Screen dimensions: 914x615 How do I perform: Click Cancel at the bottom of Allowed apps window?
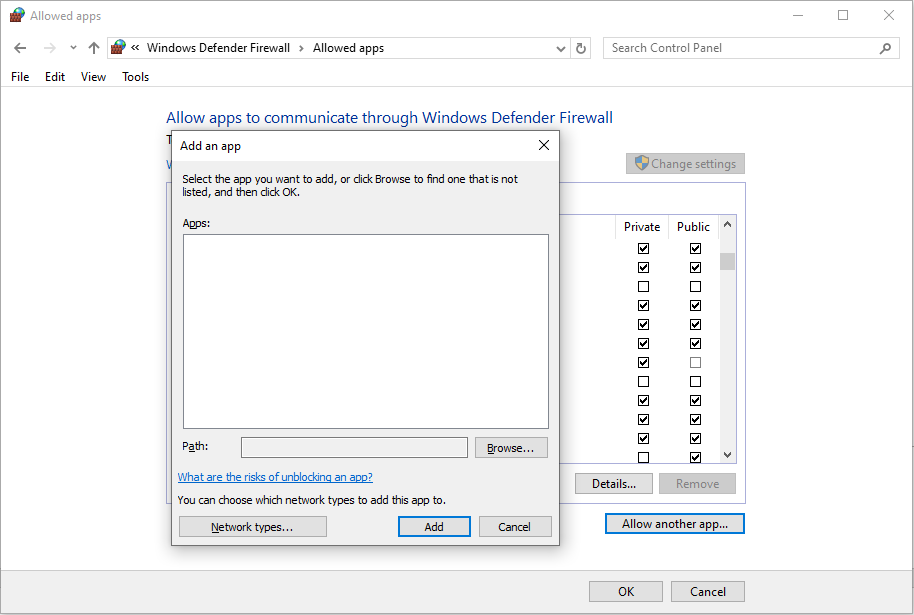pyautogui.click(x=708, y=592)
